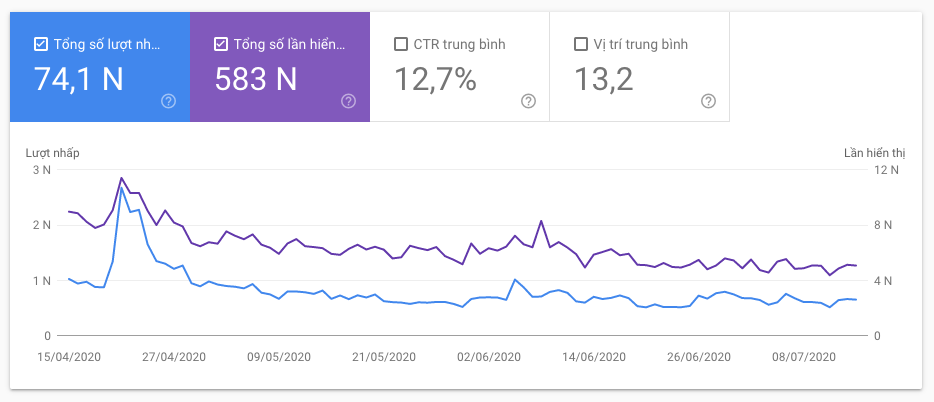Click the purple impressions line peak in chart
934x402 pixels.
click(x=122, y=177)
